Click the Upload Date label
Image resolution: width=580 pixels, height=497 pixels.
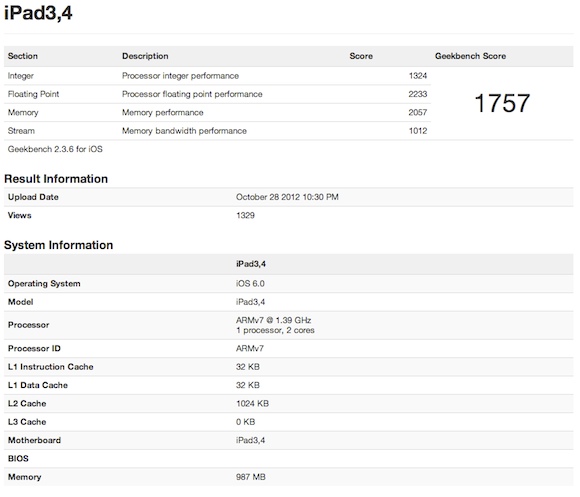pyautogui.click(x=33, y=197)
